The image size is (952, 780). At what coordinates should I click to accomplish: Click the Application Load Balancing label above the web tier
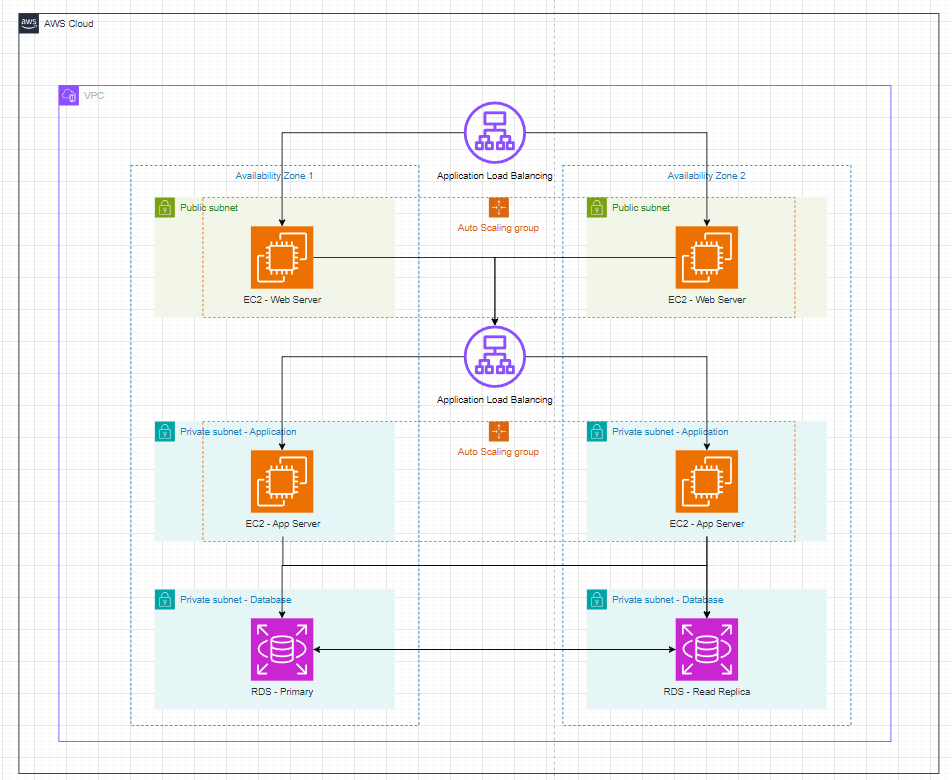tap(495, 176)
